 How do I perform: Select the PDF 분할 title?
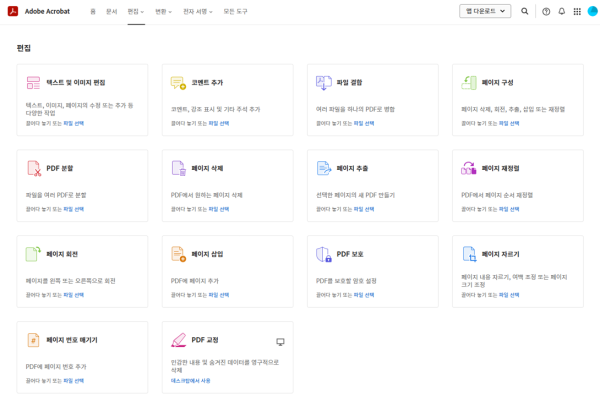[x=60, y=168]
